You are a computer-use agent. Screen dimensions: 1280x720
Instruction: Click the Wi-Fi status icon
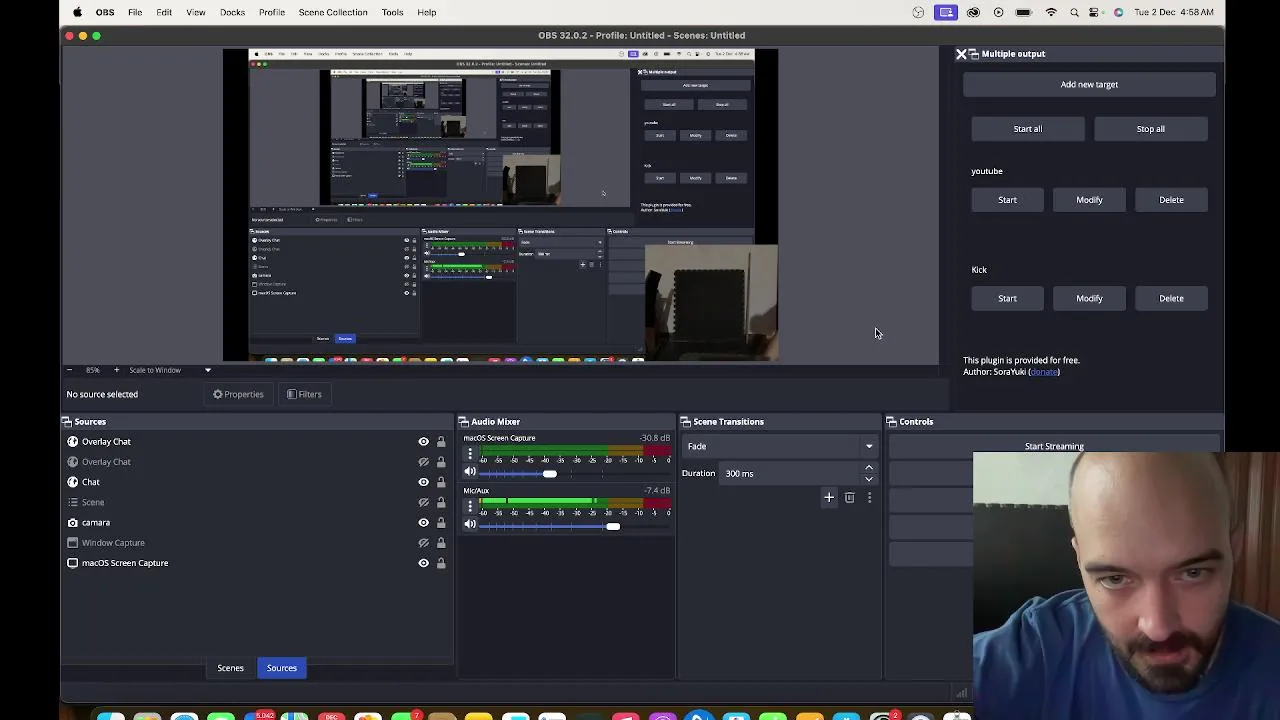1051,12
